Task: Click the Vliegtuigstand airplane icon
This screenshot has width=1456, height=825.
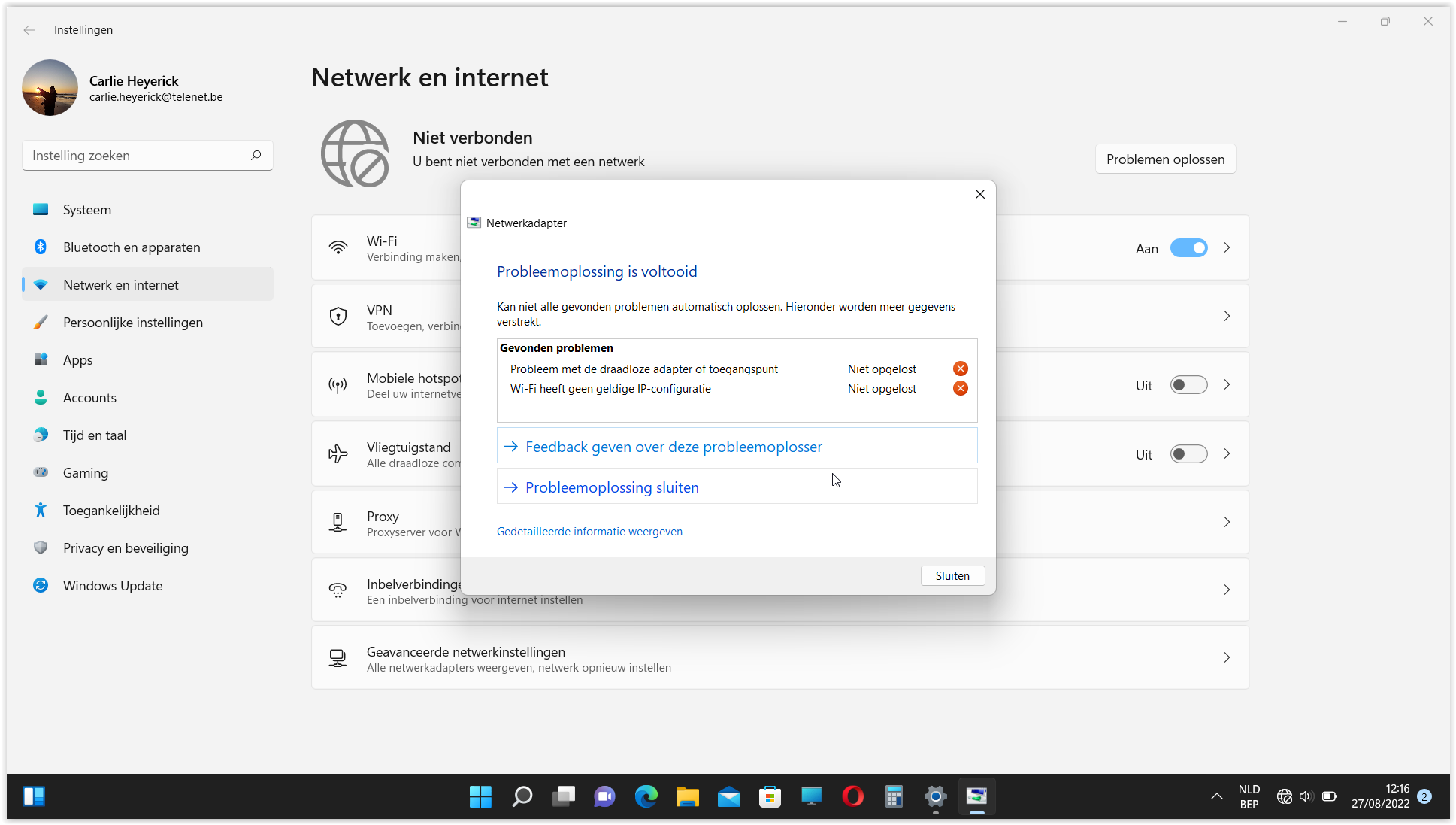Action: [x=338, y=453]
